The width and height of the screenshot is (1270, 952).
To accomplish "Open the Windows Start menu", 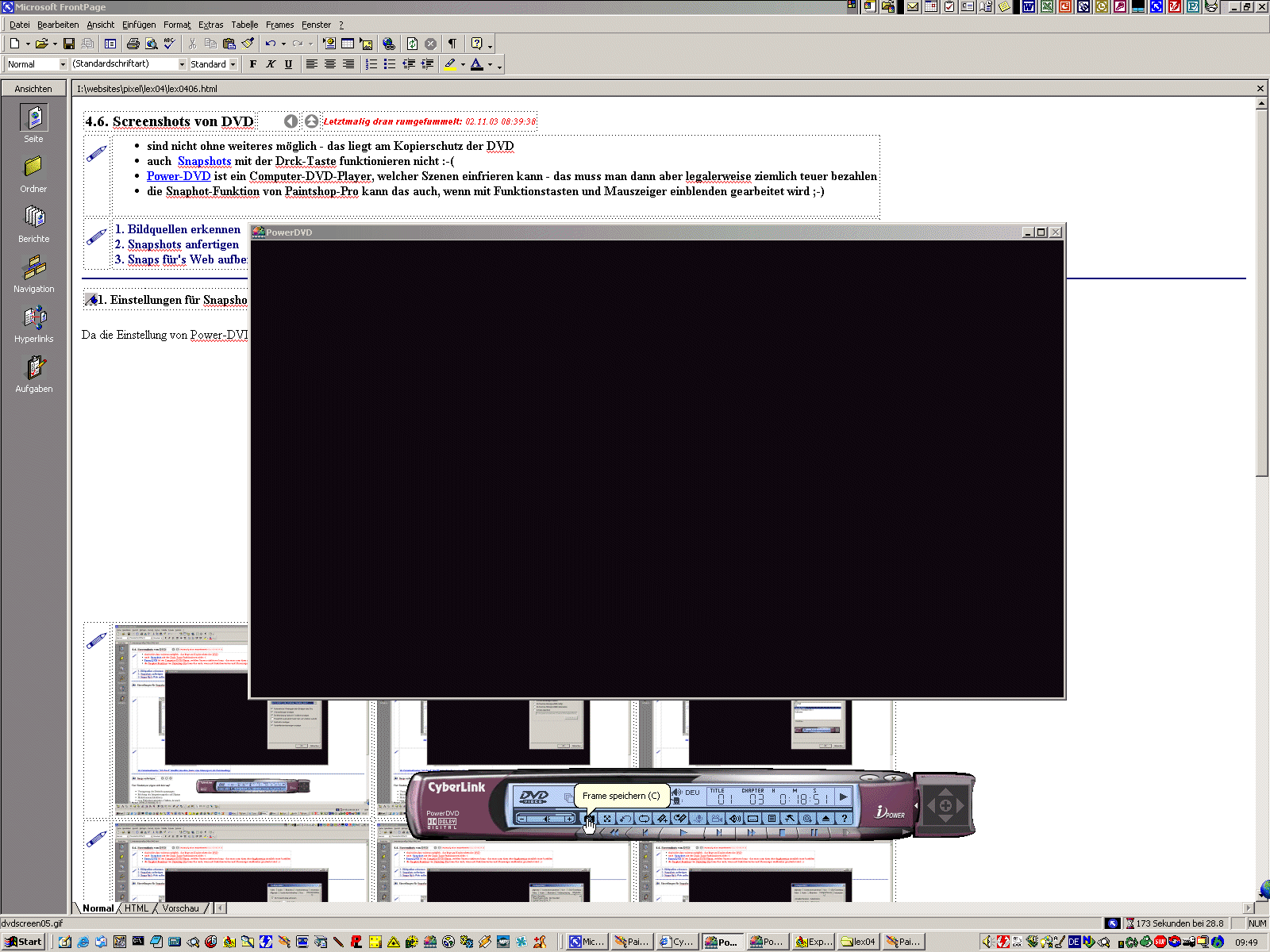I will point(24,942).
